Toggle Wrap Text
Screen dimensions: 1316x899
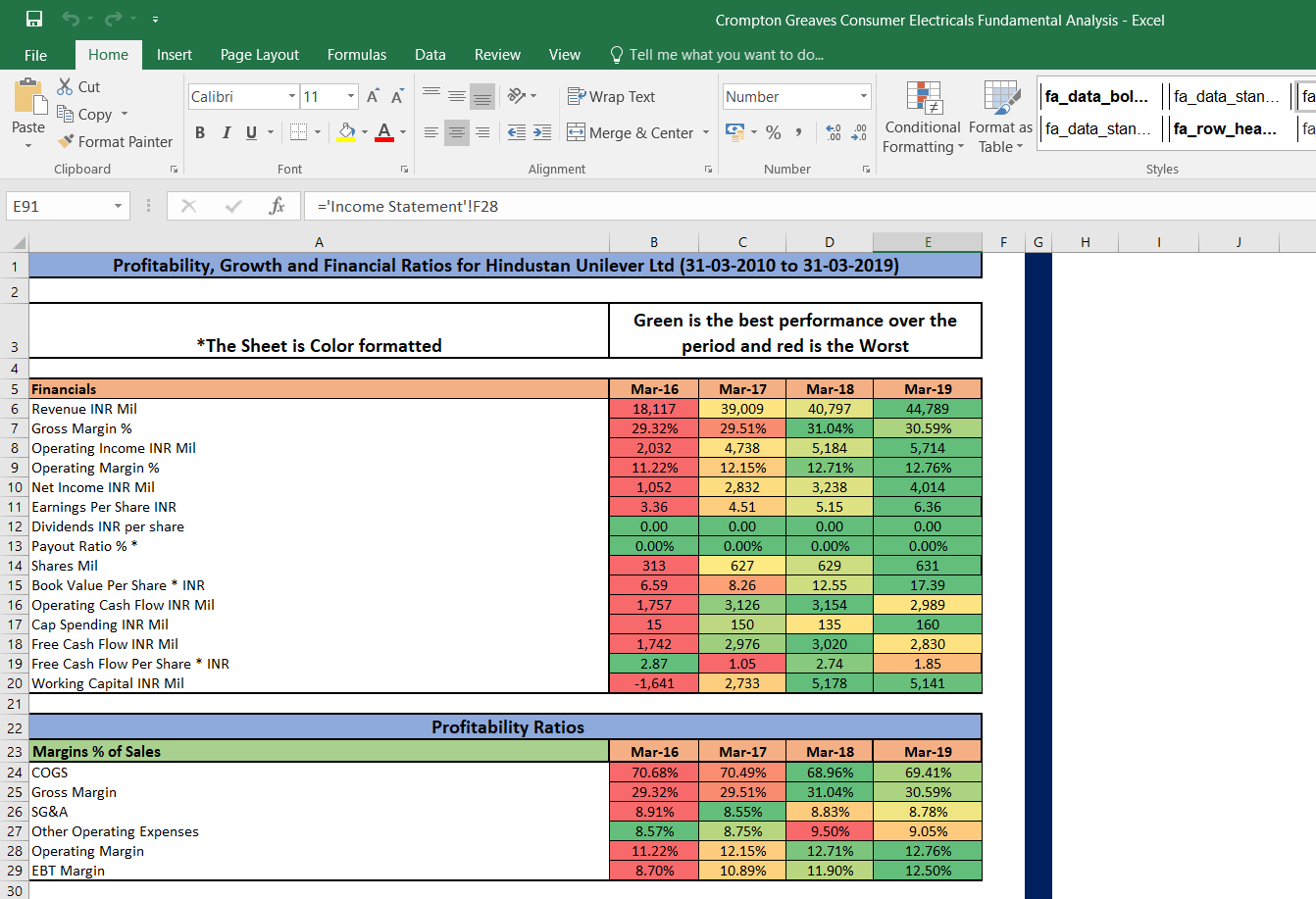coord(611,96)
